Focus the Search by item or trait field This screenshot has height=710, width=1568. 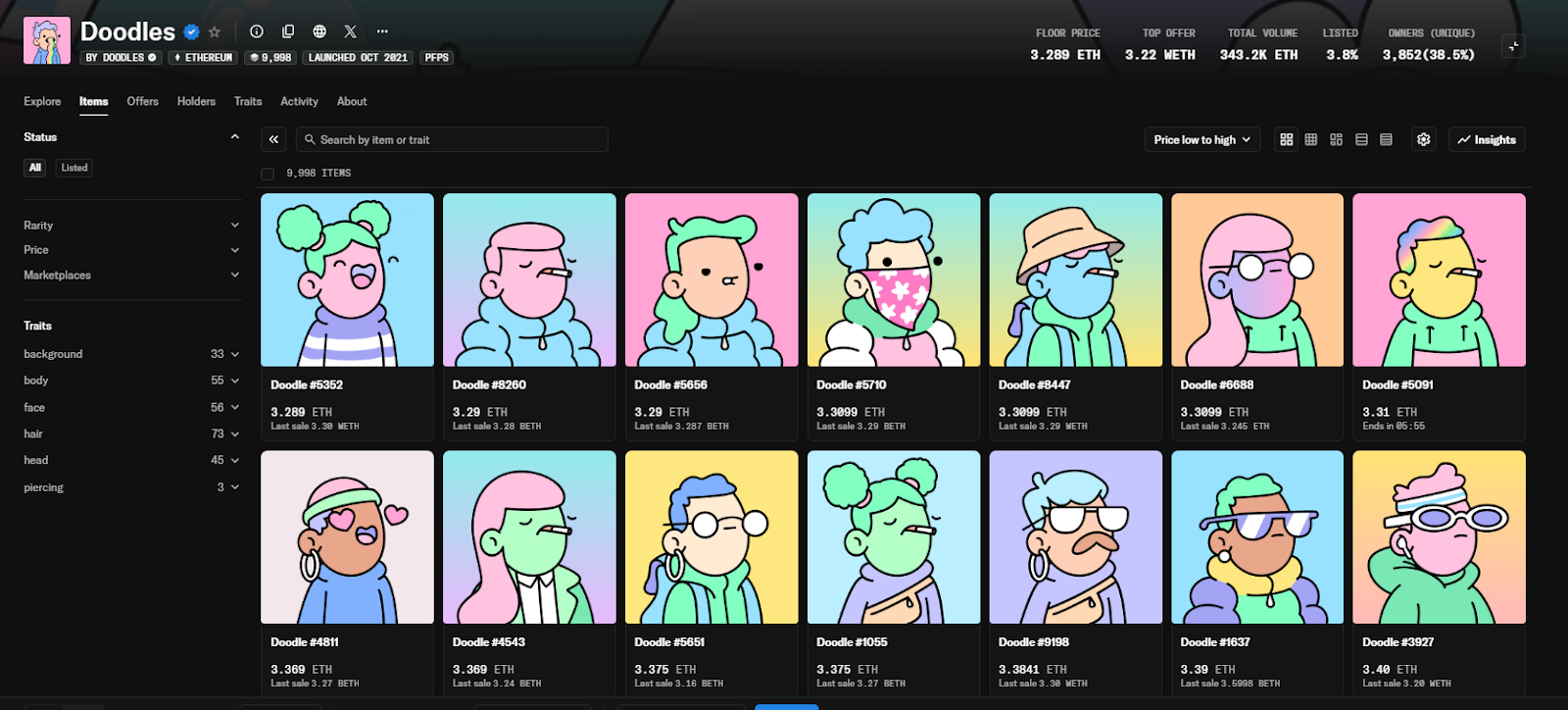coord(456,140)
